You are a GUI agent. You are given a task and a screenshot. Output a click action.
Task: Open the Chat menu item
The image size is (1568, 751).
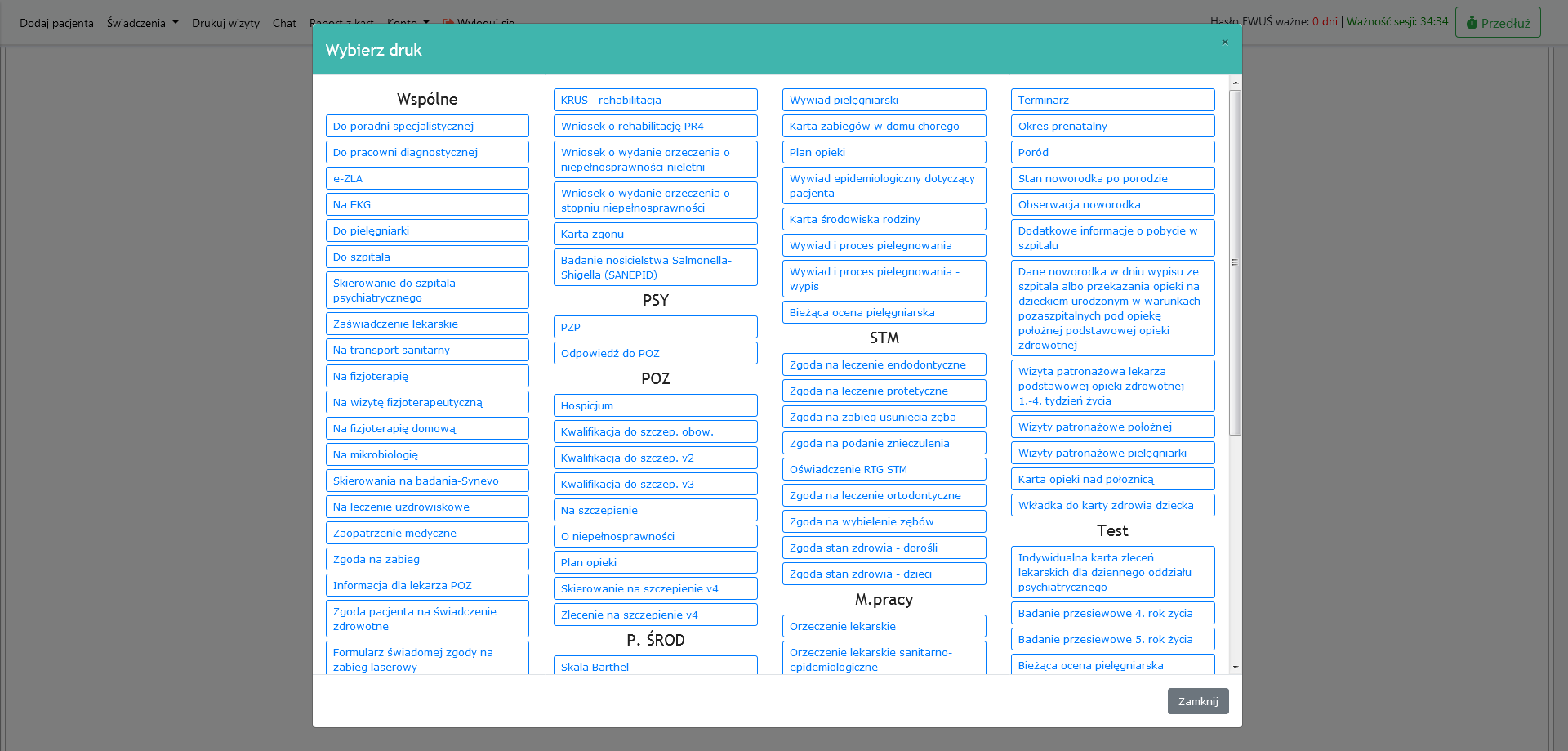[x=284, y=23]
